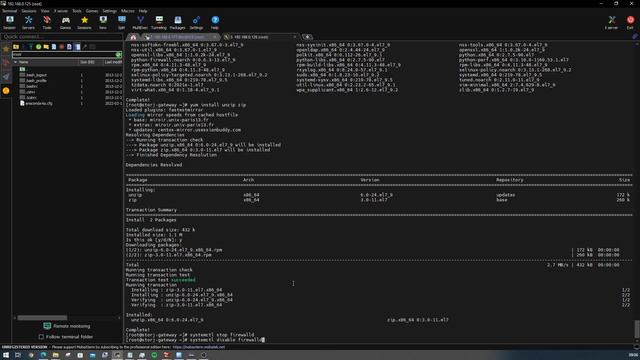Viewport: 640px width, 360px height.
Task: Open Task View on the taskbar
Action: click(18, 355)
